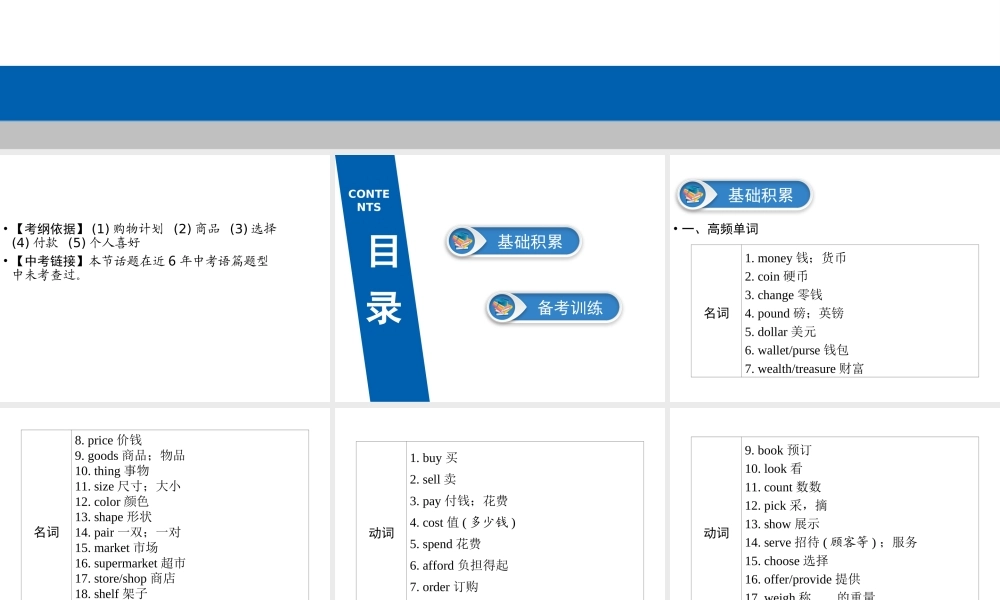Select the row '4. pound 磅；英镑'
The width and height of the screenshot is (1000, 600).
click(794, 313)
